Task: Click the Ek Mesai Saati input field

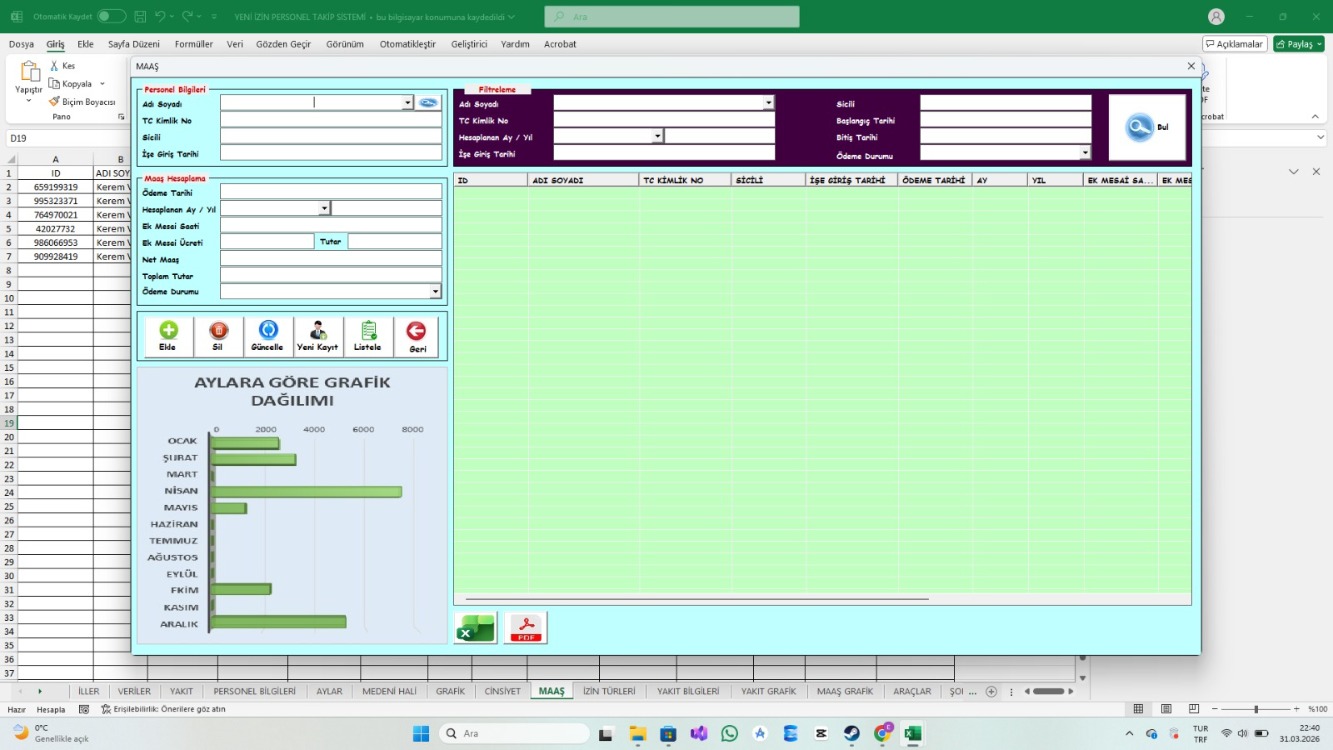Action: 331,226
